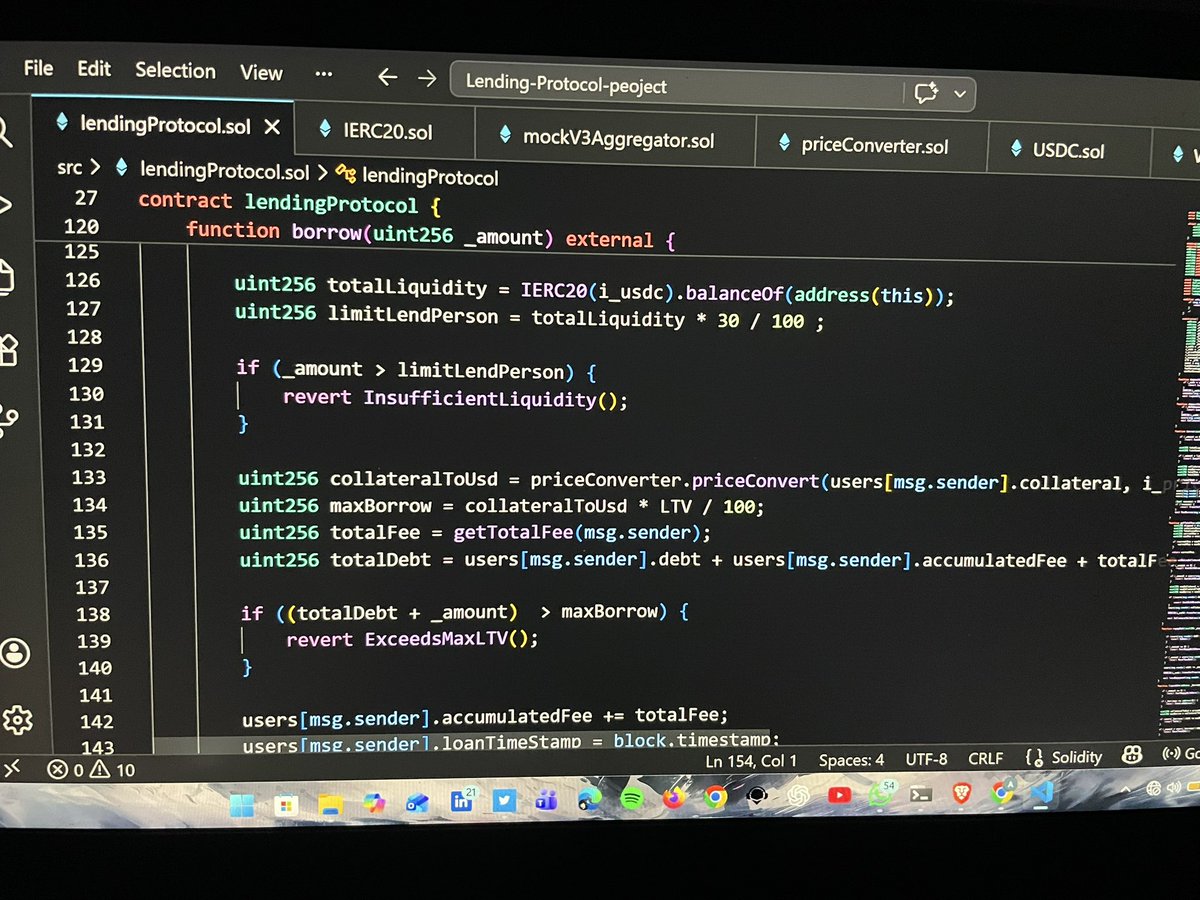Open WhatsApp from the taskbar
The height and width of the screenshot is (900, 1200).
(x=881, y=795)
